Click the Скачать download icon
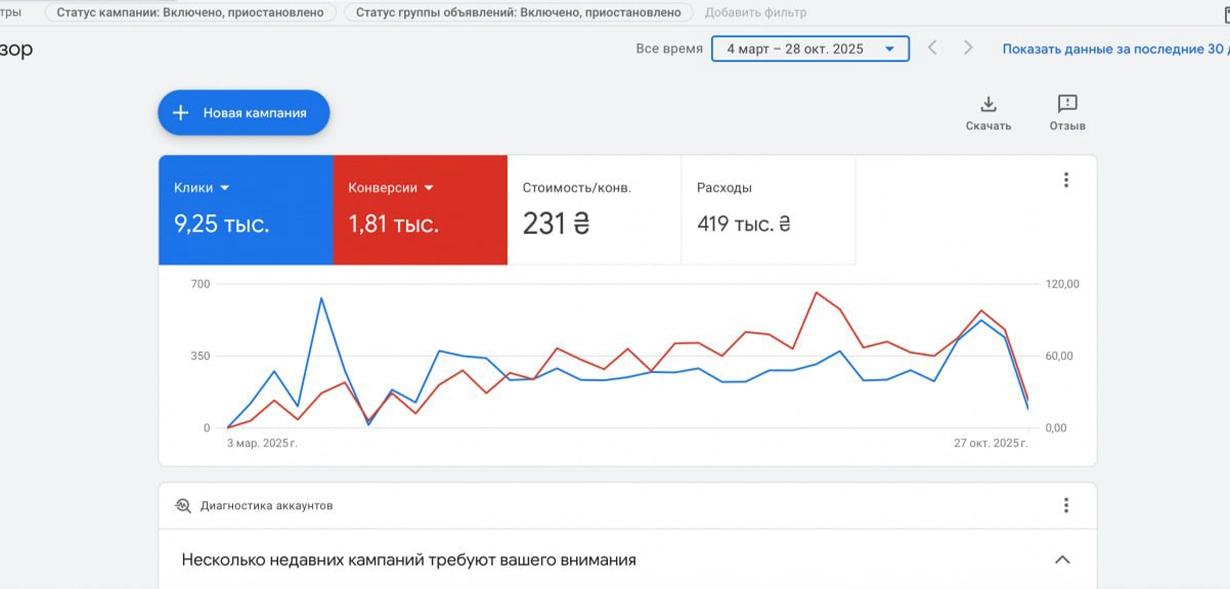1230x589 pixels. (x=988, y=105)
